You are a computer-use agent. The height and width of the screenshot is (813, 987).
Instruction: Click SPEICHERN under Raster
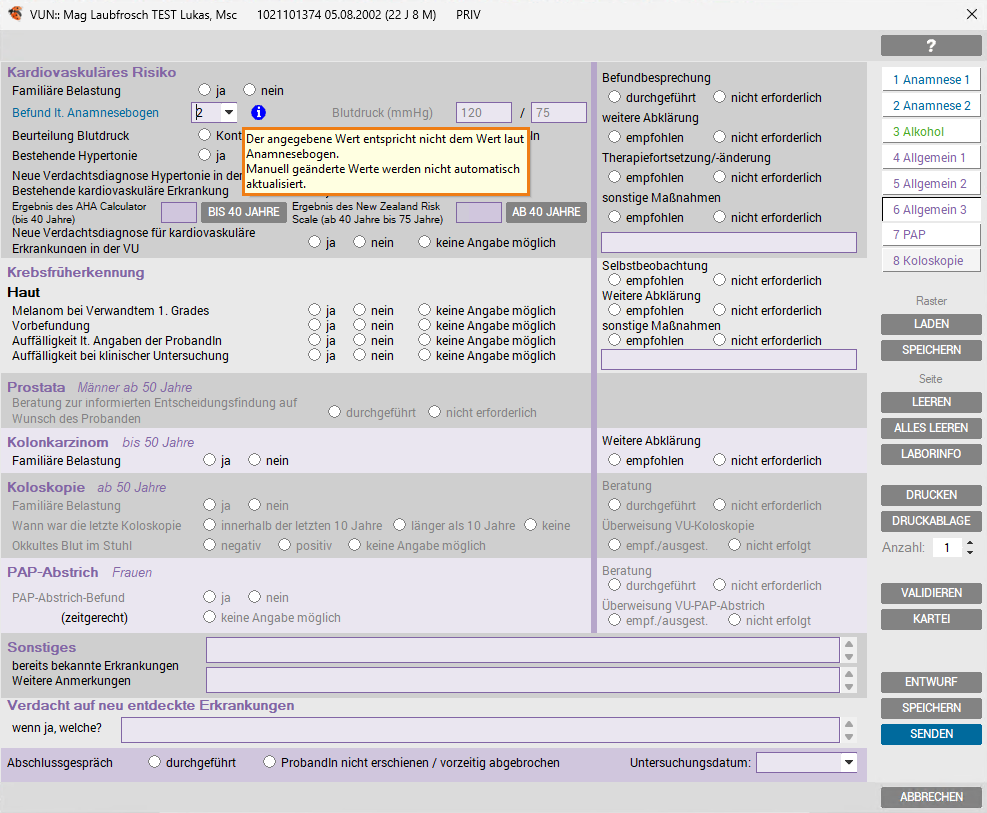[x=931, y=350]
